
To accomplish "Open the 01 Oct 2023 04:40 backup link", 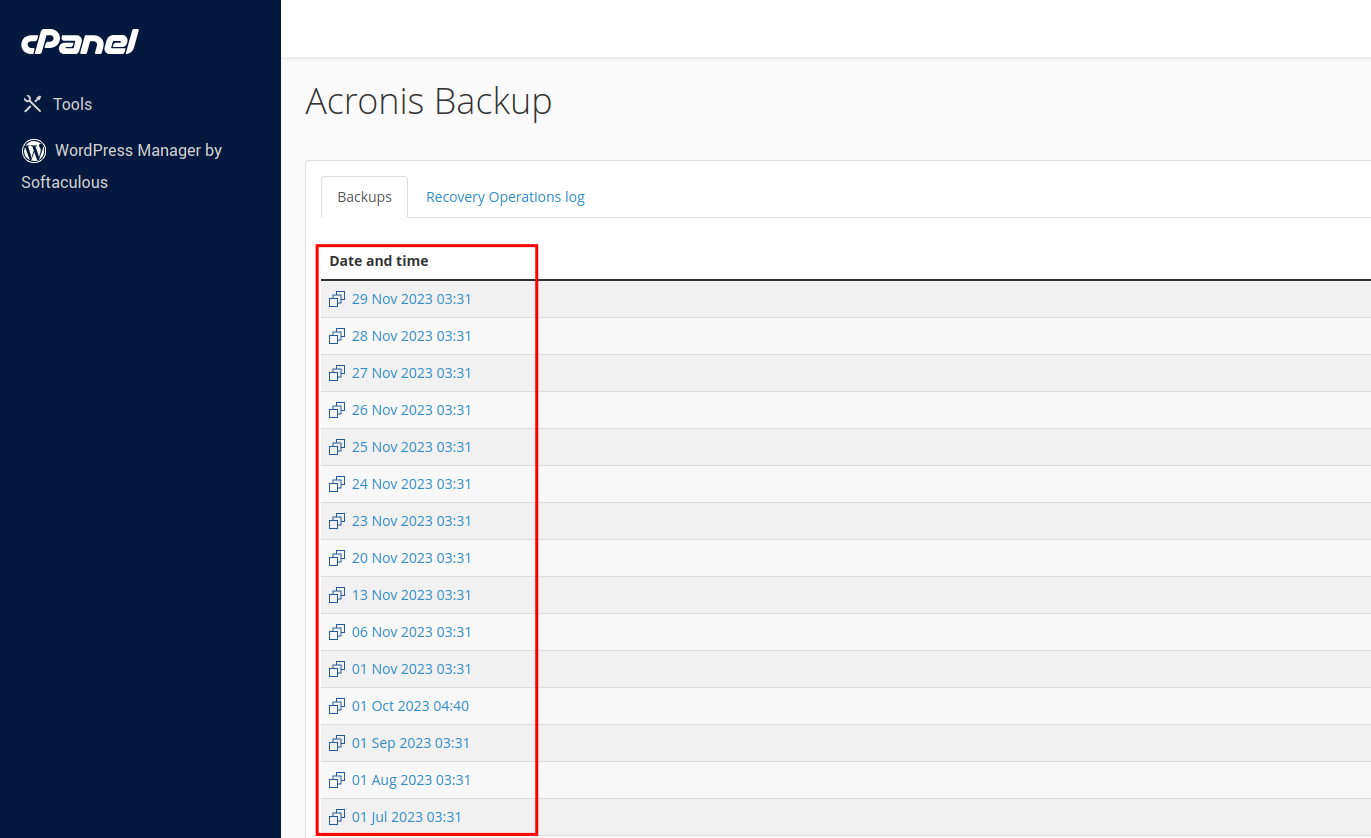I will (x=410, y=706).
